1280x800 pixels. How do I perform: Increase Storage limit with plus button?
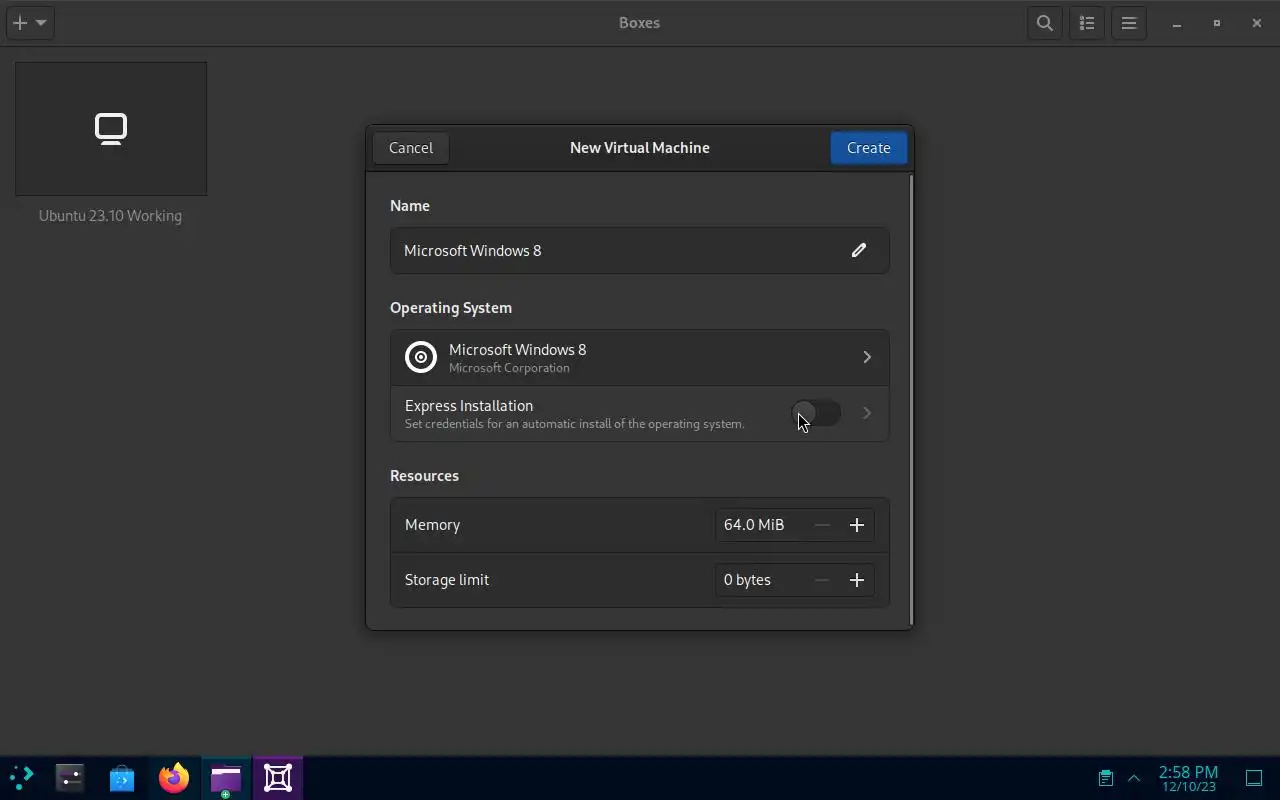pos(856,580)
